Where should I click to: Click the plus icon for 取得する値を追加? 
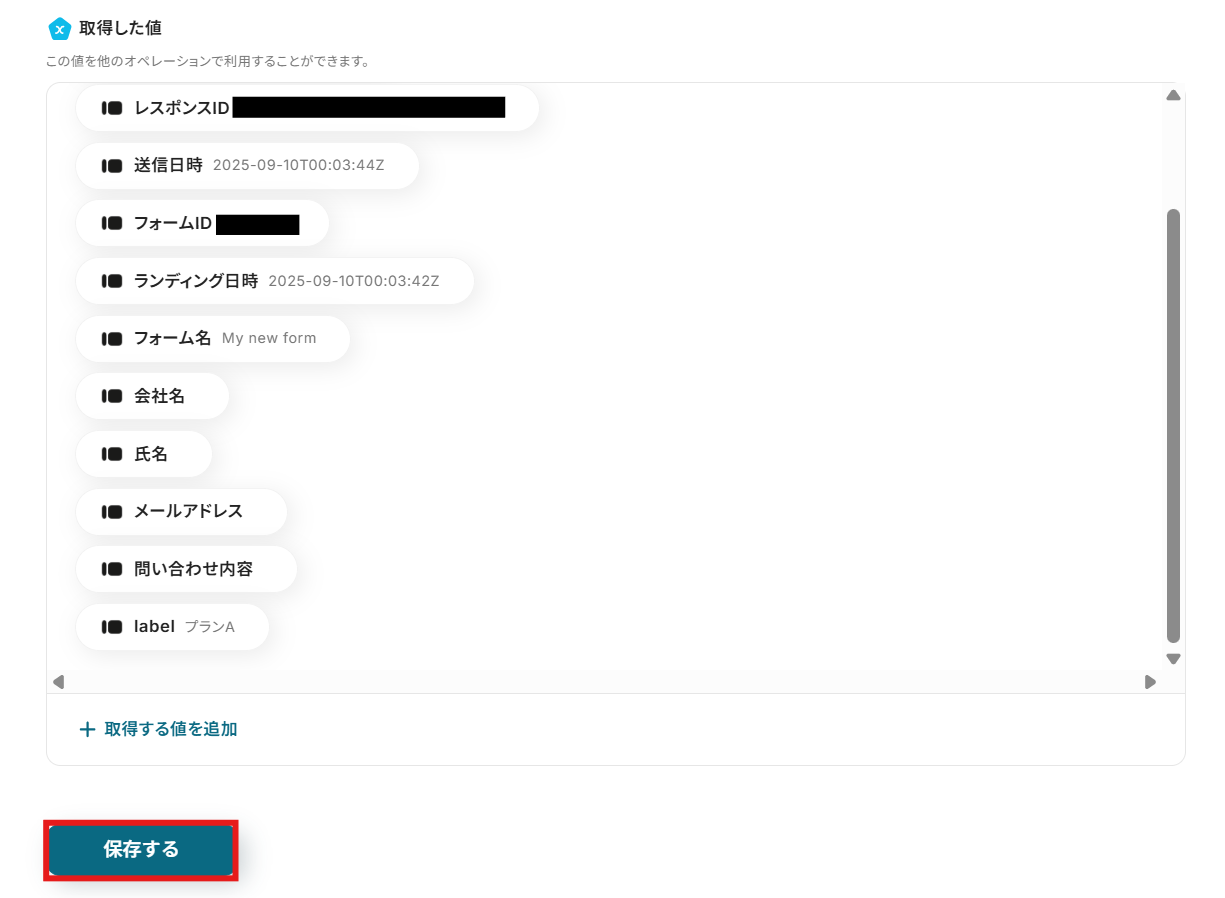pos(87,729)
